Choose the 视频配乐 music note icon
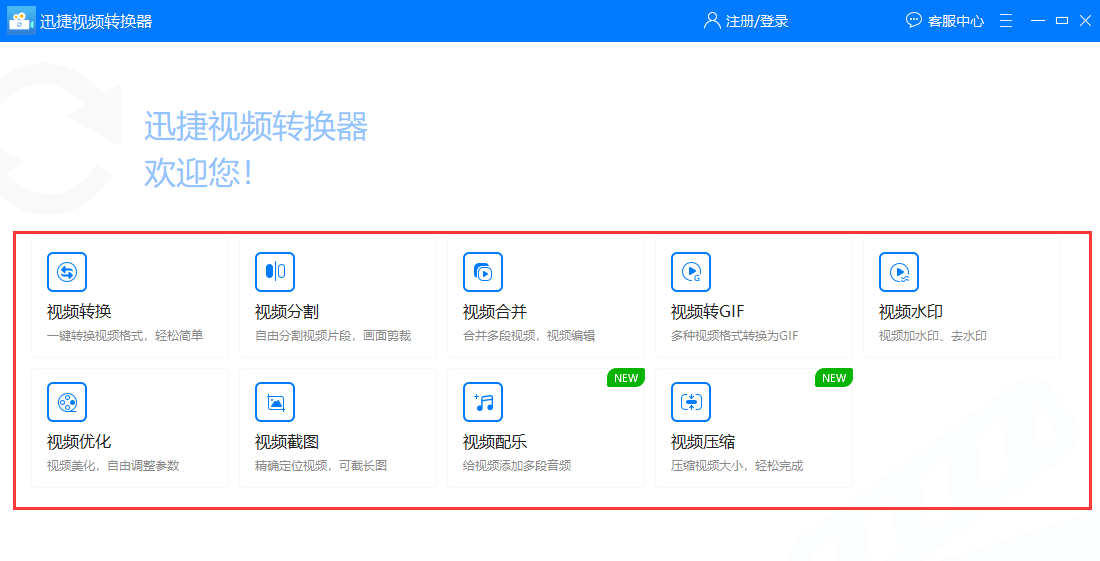1100x561 pixels. pyautogui.click(x=483, y=402)
